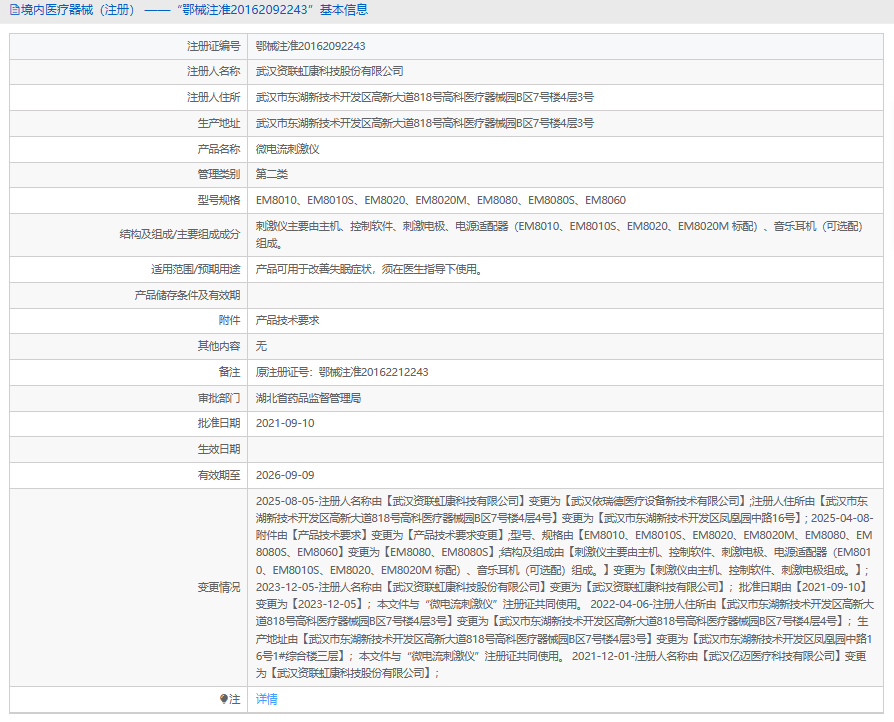894x722 pixels.
Task: Select the change history text starting 2025-08-05
Action: (564, 587)
